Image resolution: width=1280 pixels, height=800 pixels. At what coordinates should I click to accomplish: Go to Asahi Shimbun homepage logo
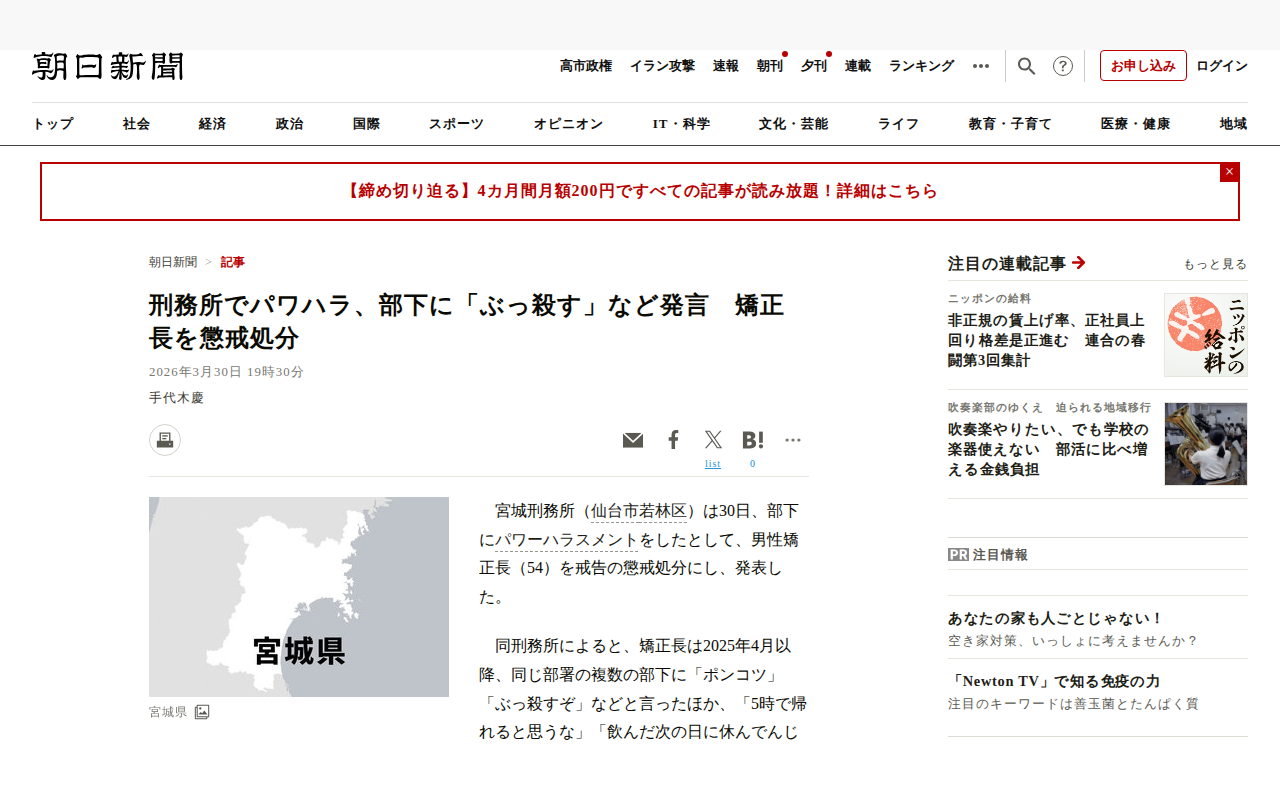(x=108, y=66)
